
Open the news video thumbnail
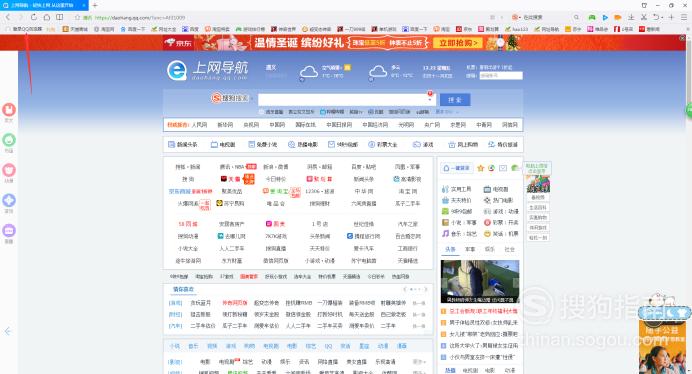[x=480, y=281]
